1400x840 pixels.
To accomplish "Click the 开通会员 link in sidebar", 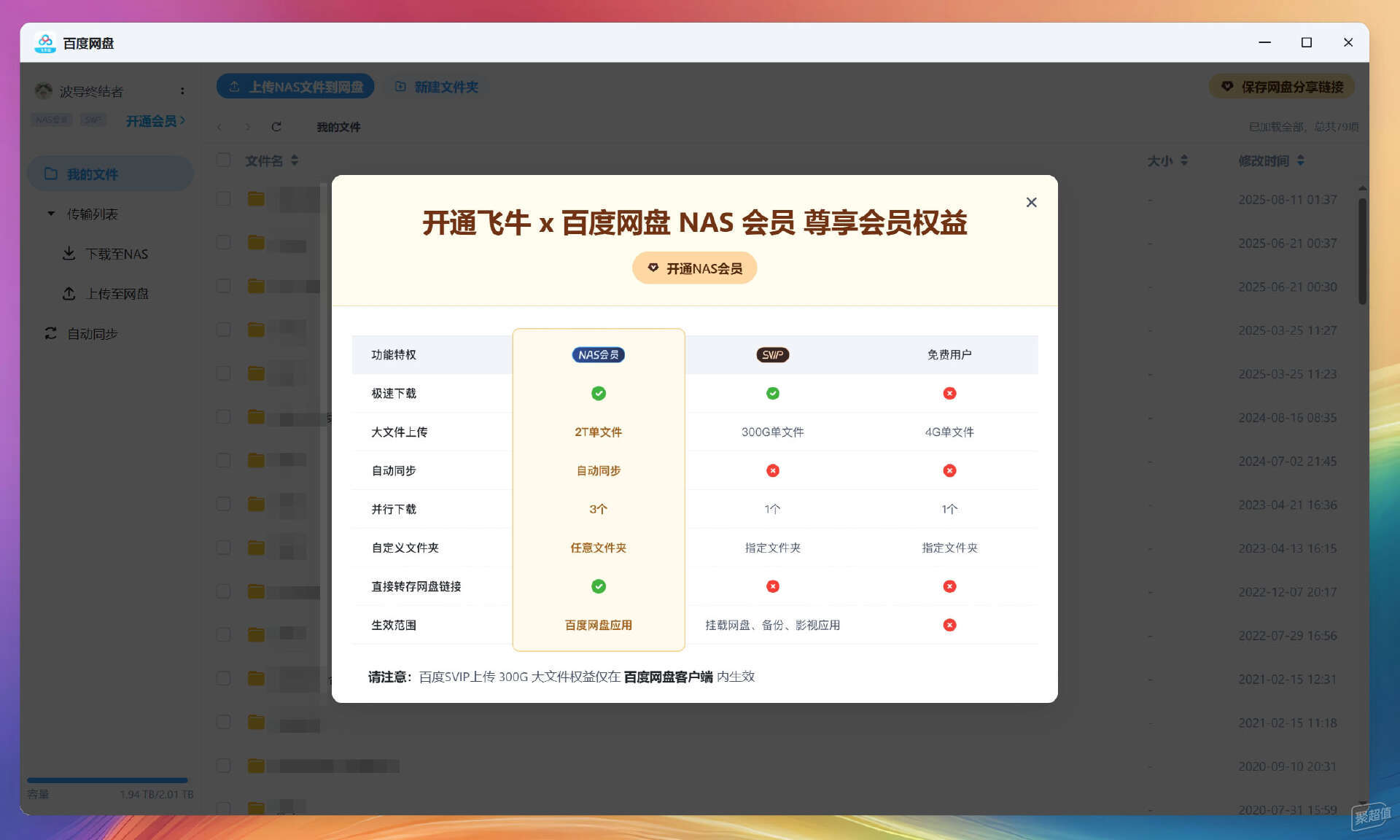I will 155,121.
